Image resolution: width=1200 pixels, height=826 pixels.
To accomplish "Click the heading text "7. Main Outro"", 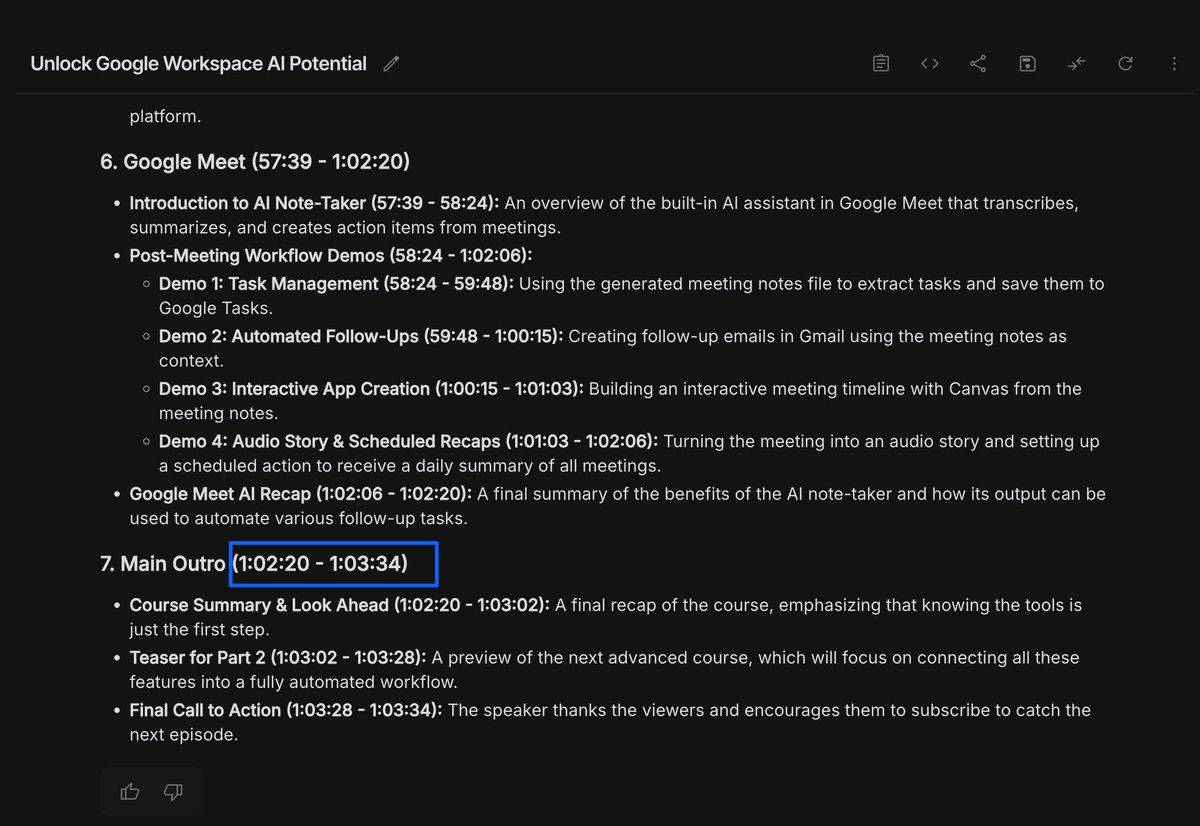I will pyautogui.click(x=162, y=564).
